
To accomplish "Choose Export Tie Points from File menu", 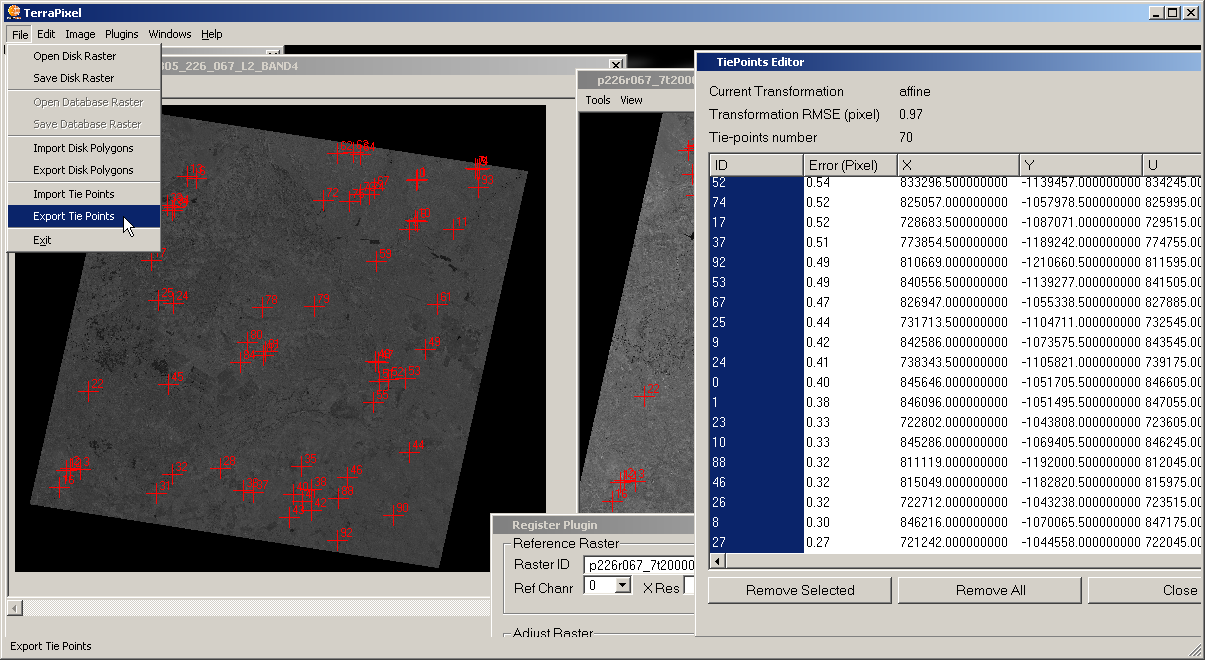I will (74, 216).
